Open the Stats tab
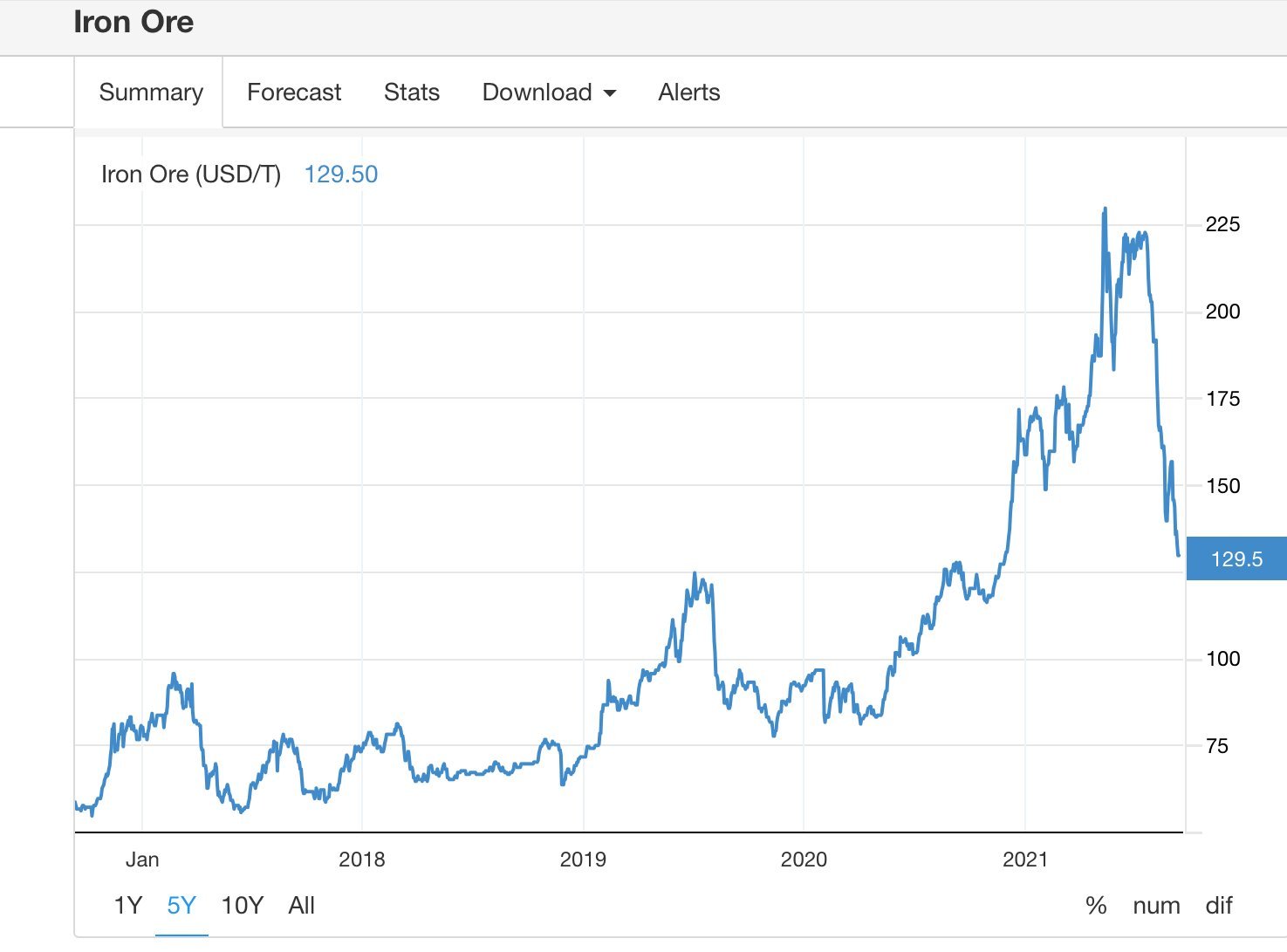Viewport: 1287px width, 952px height. (411, 92)
